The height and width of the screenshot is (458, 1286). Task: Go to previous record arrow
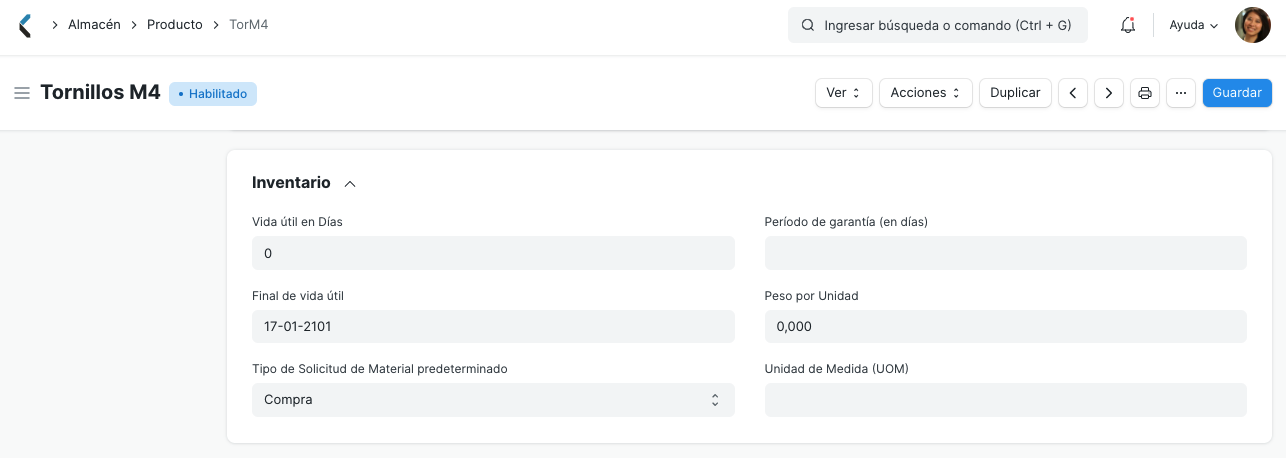[1073, 93]
